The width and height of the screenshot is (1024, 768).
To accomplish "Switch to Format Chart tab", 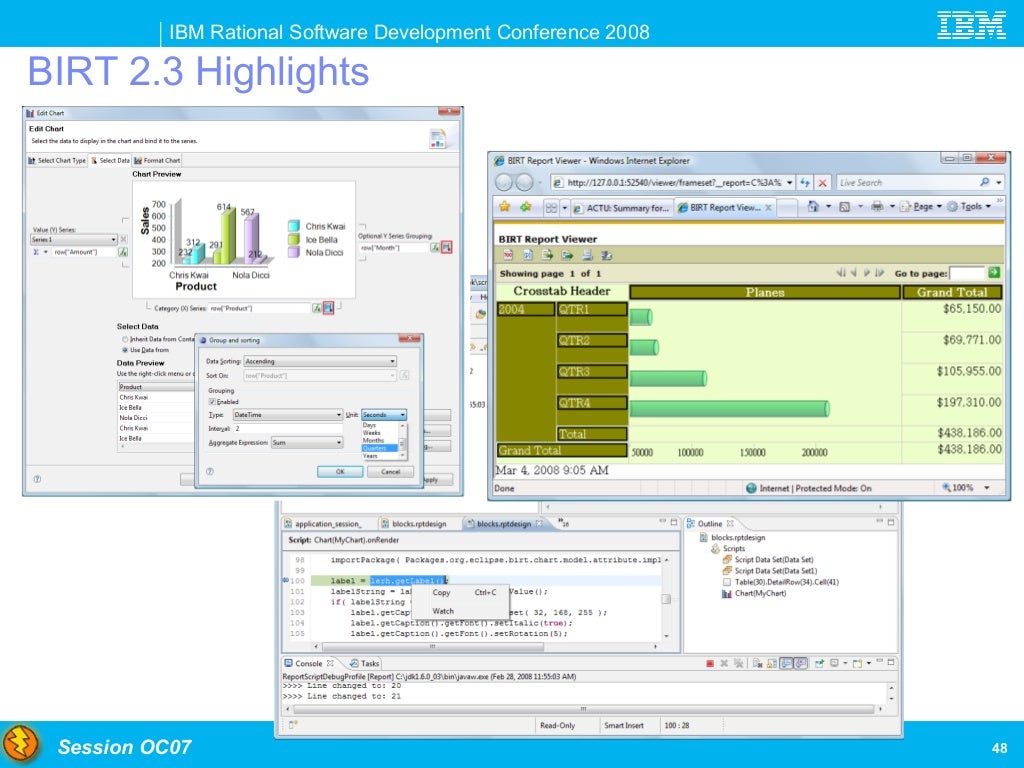I will pos(157,160).
